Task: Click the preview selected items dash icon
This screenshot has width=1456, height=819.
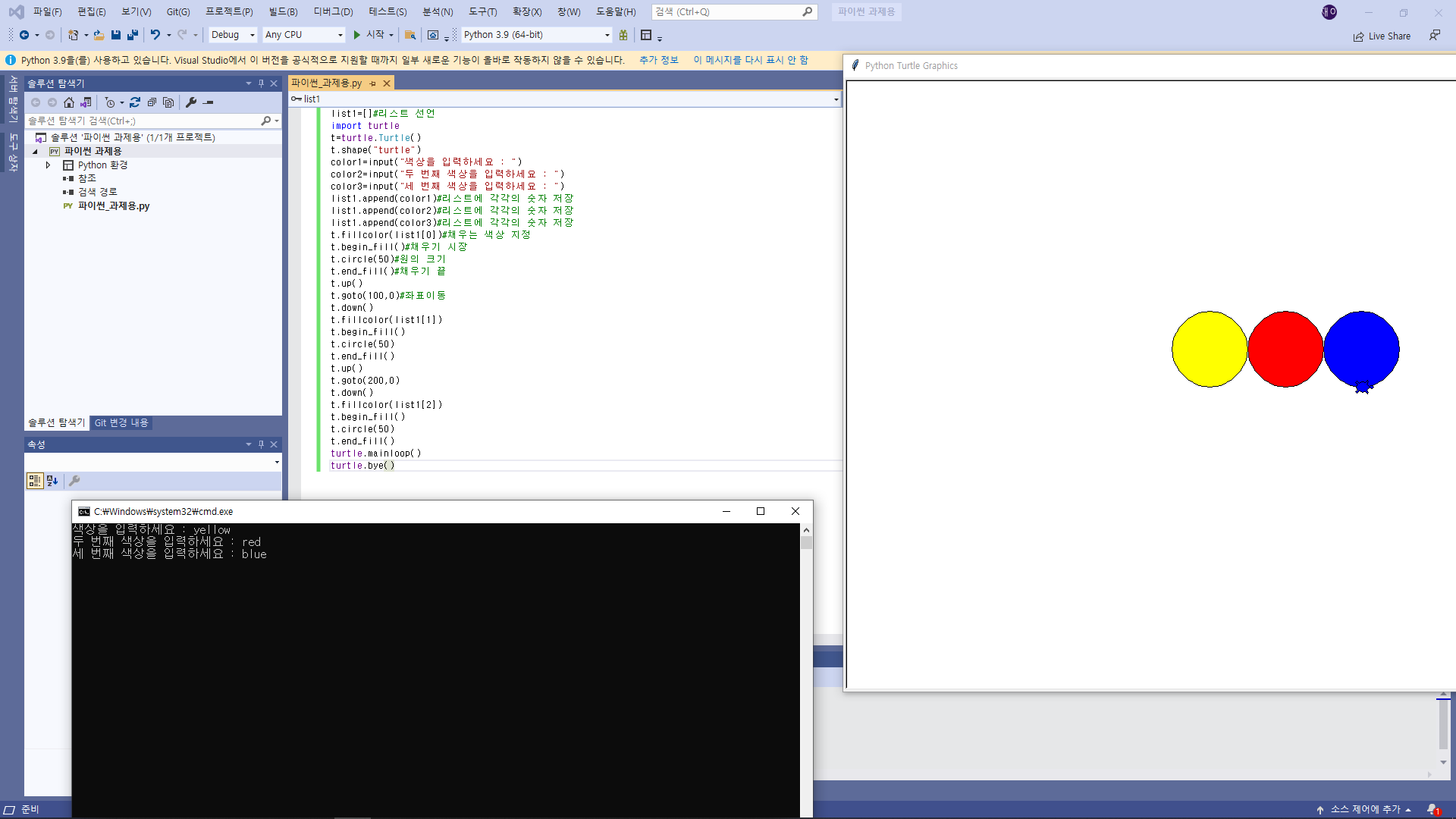Action: pyautogui.click(x=209, y=102)
